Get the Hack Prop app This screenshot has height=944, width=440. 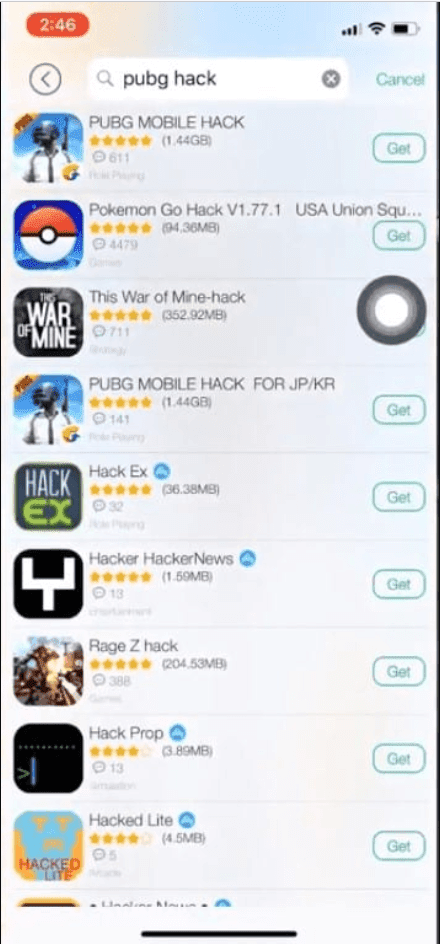[399, 759]
